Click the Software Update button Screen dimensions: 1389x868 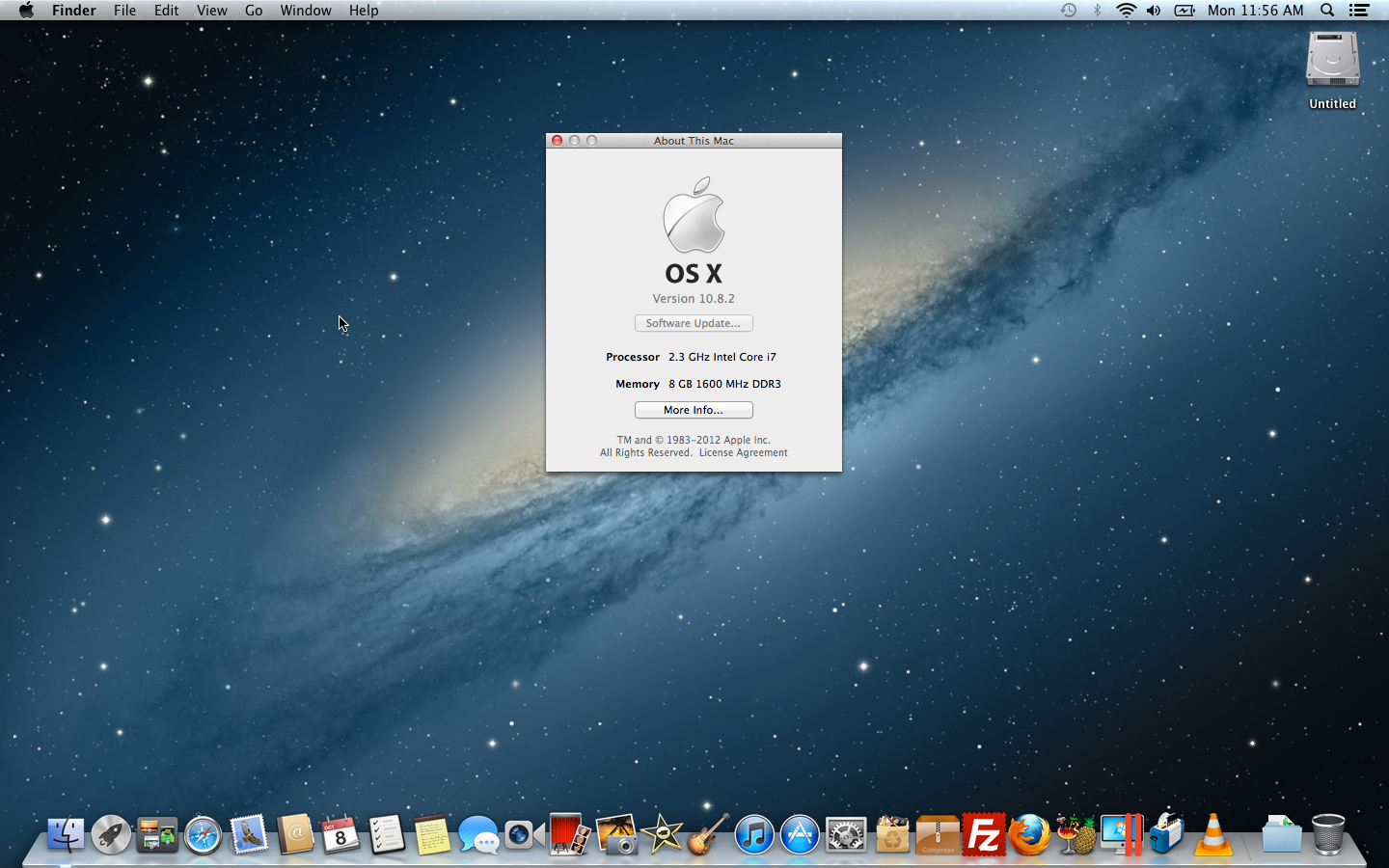coord(694,323)
